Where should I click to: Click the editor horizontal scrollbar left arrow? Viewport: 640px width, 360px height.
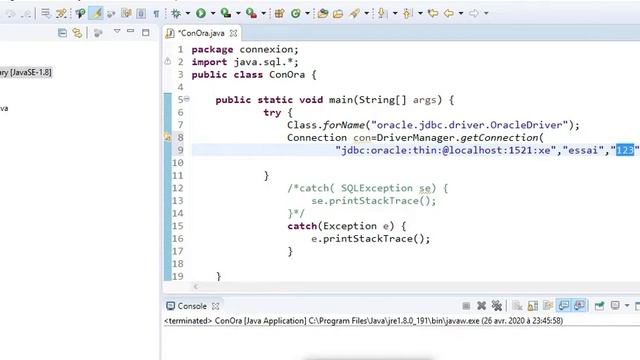196,287
